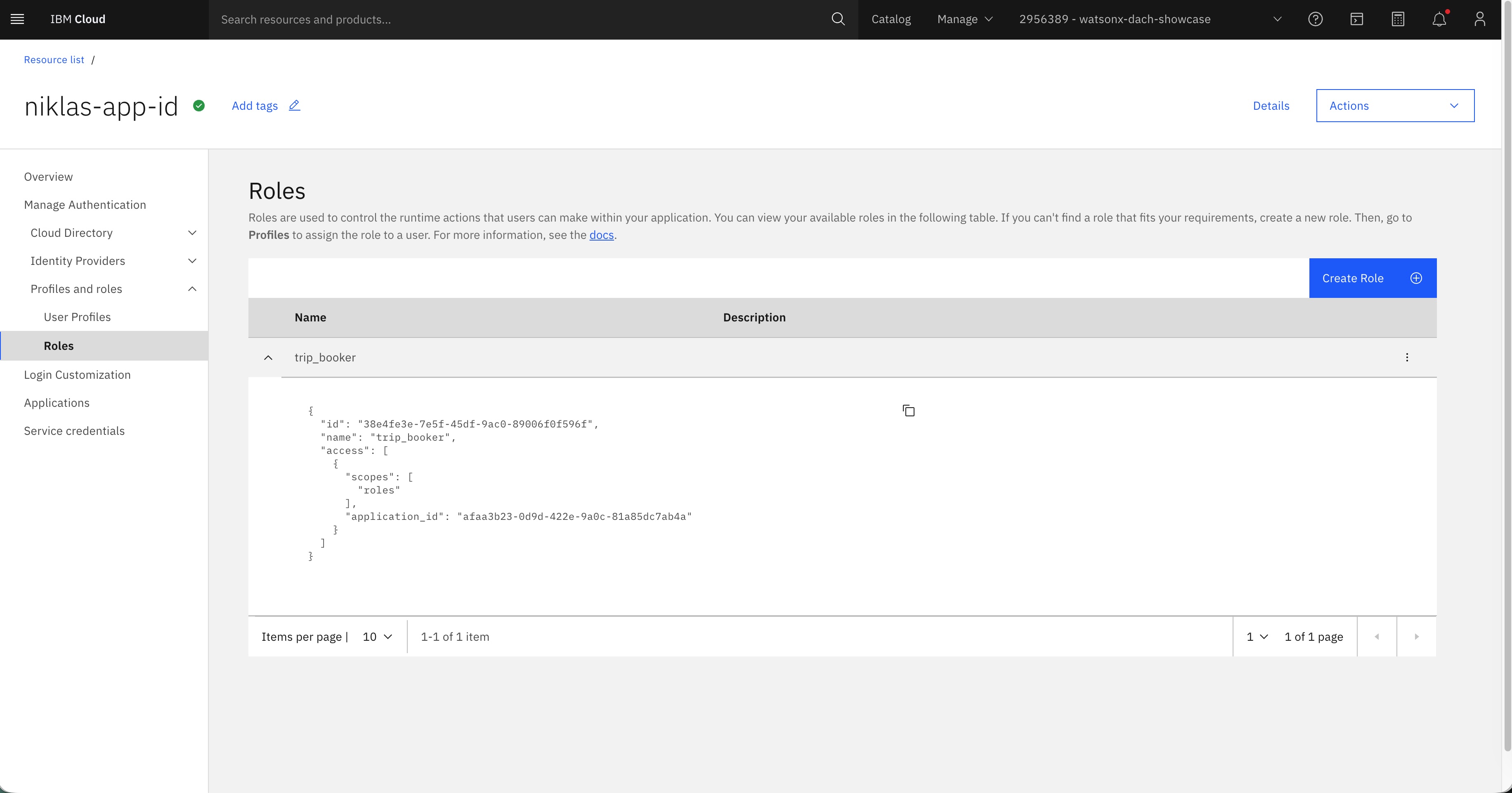Open the Help question mark icon
Image resolution: width=1512 pixels, height=793 pixels.
(1316, 19)
